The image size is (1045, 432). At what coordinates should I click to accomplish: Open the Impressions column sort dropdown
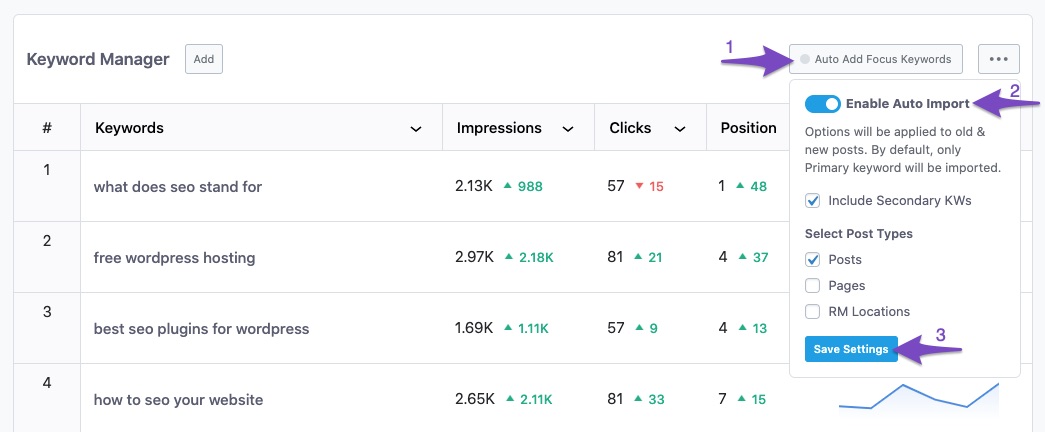[x=568, y=129]
